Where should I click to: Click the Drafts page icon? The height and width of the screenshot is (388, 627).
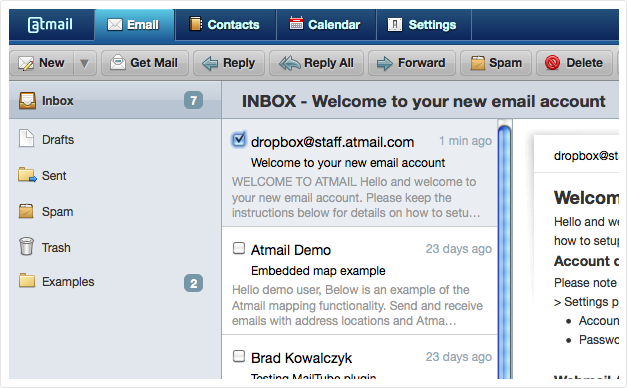point(26,138)
